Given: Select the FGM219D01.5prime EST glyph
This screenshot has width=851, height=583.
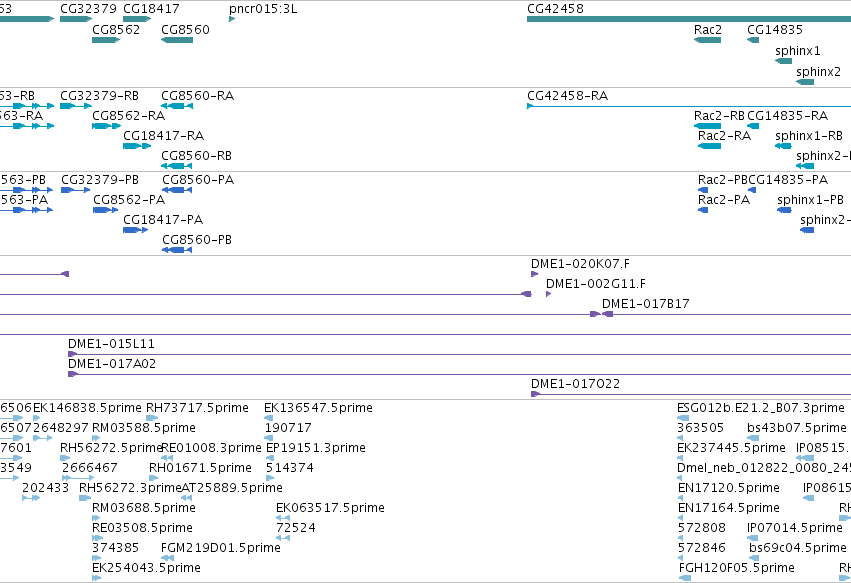Looking at the screenshot, I should tap(167, 558).
